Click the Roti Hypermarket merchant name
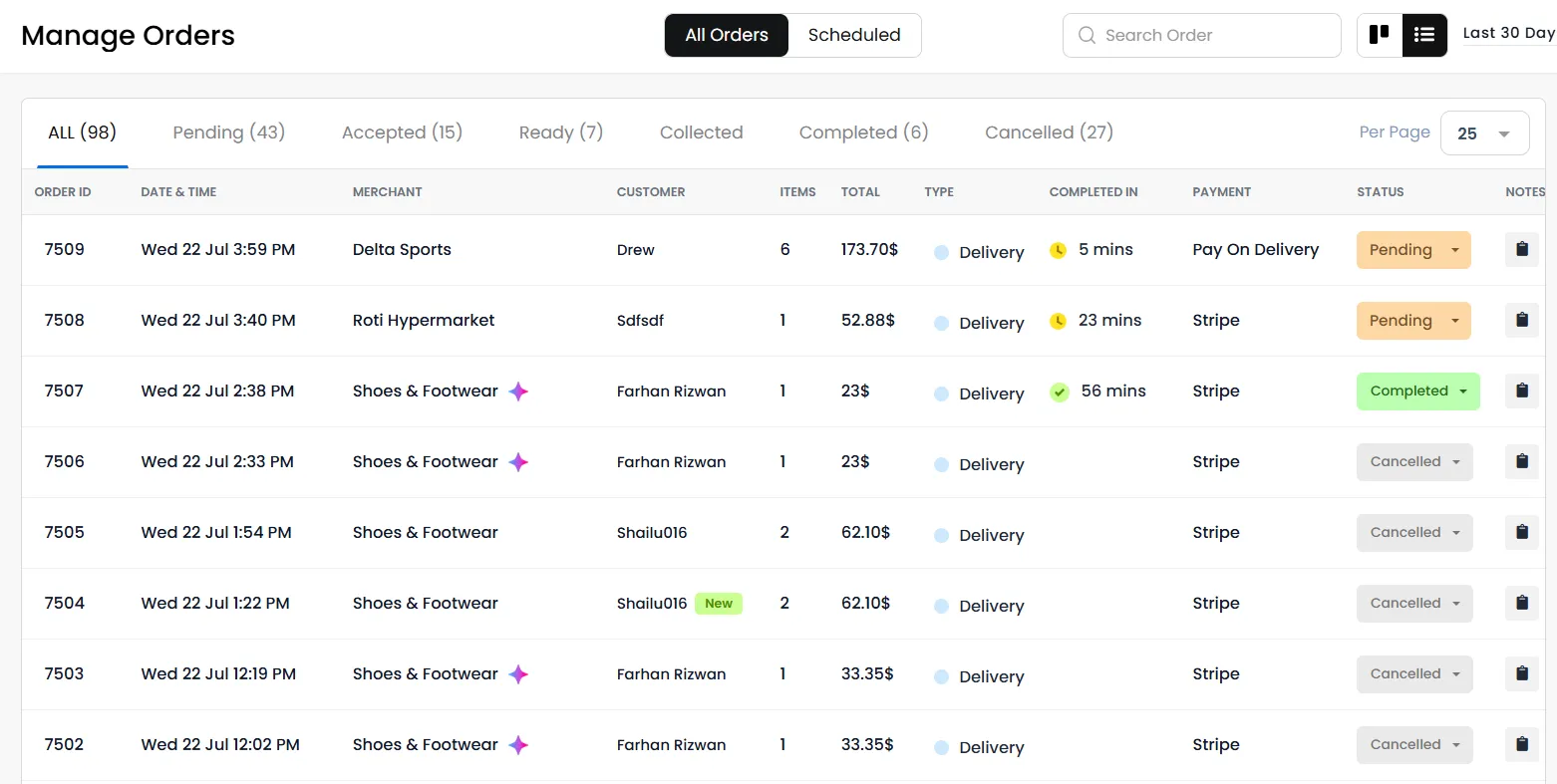This screenshot has width=1557, height=784. [424, 321]
